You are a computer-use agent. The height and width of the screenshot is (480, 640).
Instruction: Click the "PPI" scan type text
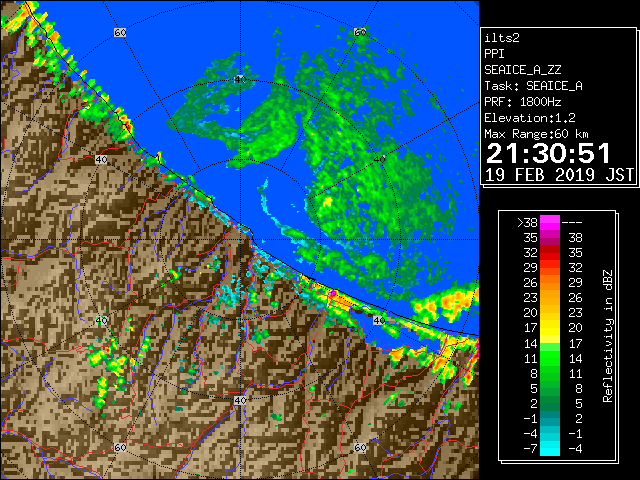(x=494, y=54)
